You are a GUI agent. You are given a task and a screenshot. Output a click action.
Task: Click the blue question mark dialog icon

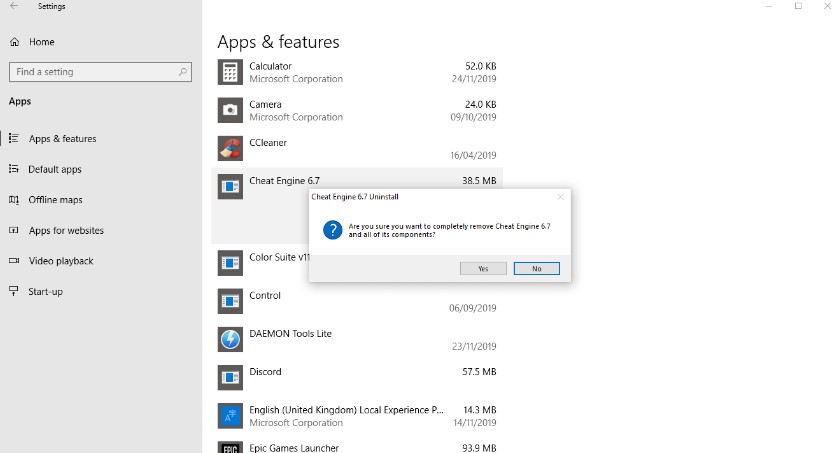tap(332, 230)
